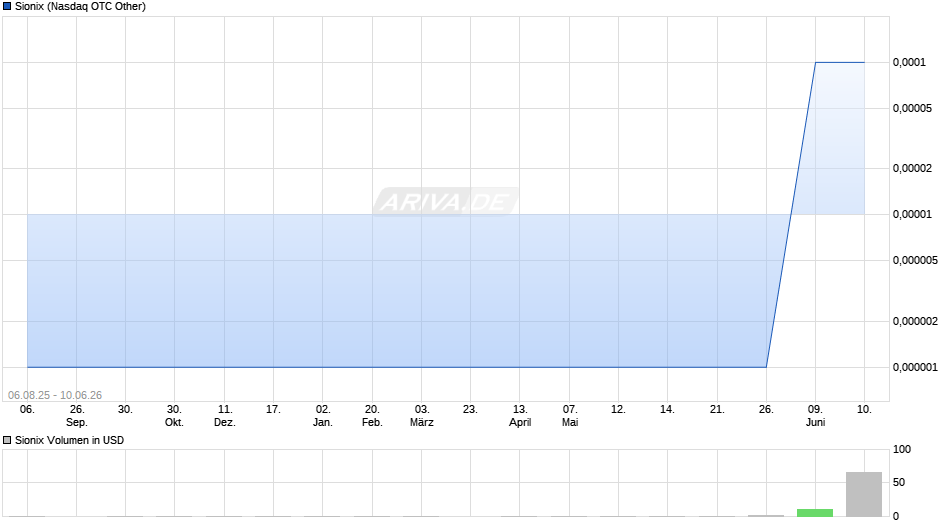940x526 pixels.
Task: Click the '20. Feb.' x-axis label
Action: [372, 416]
